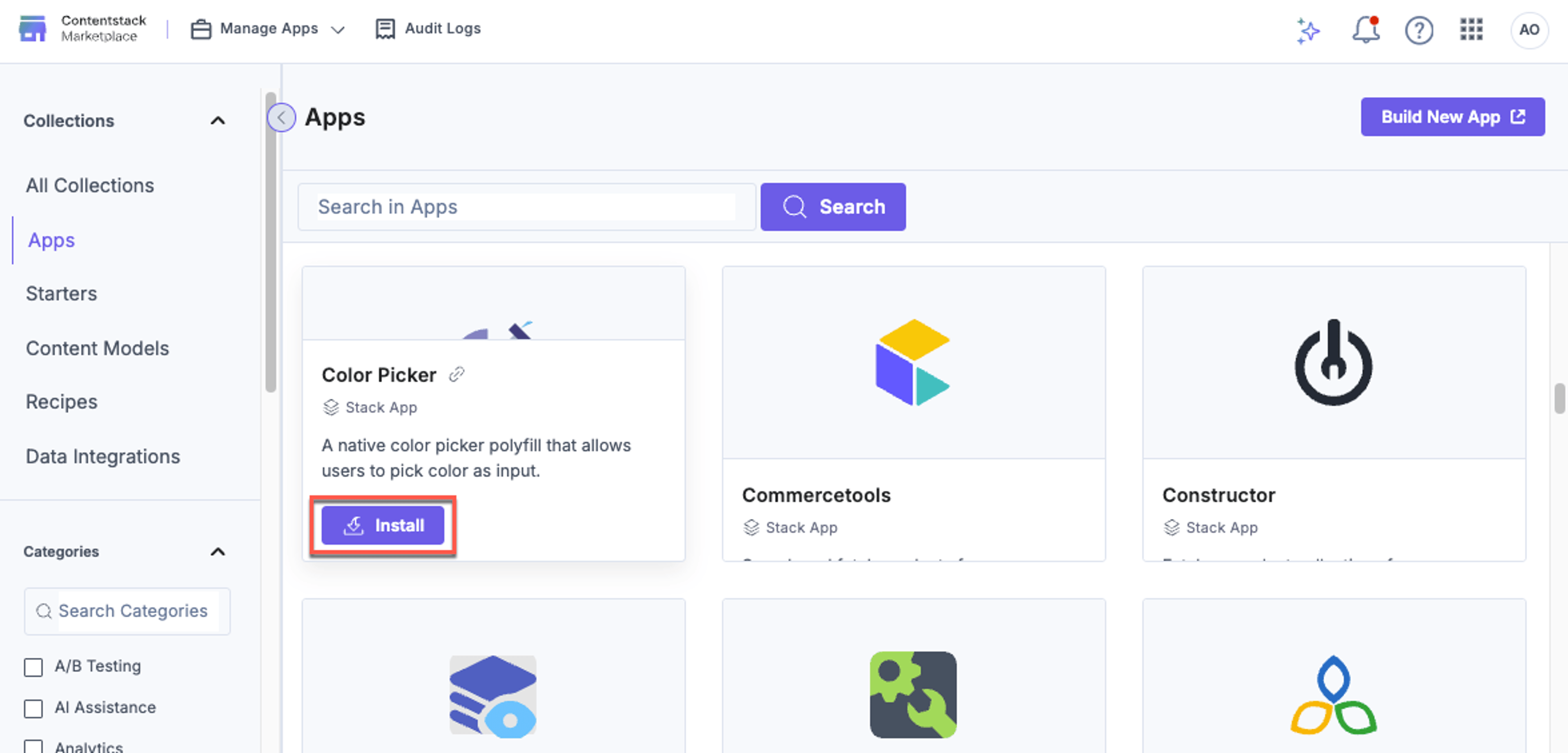Select All Collections in sidebar
This screenshot has width=1568, height=753.
(90, 185)
